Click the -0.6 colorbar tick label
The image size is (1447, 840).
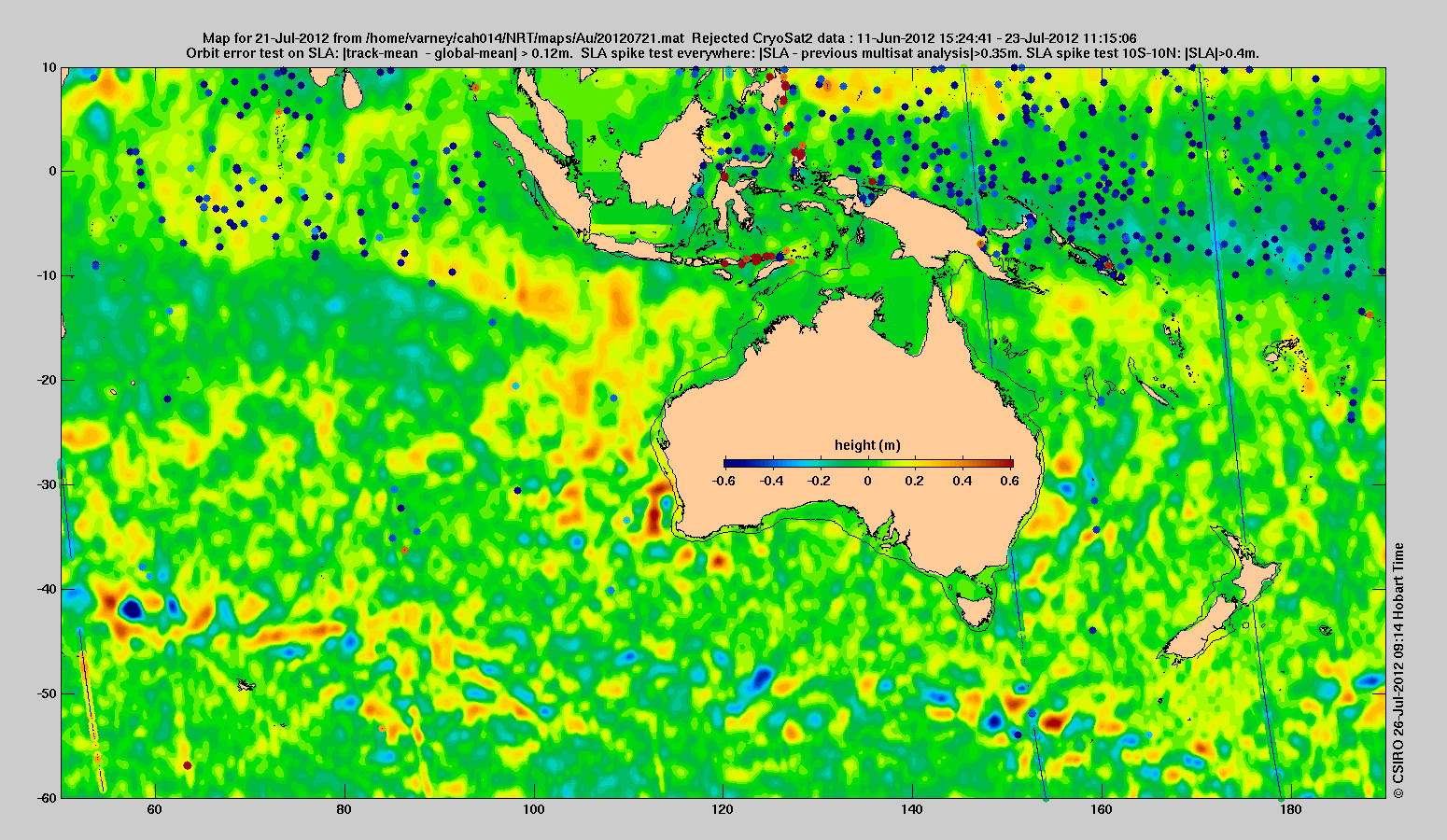(x=722, y=481)
